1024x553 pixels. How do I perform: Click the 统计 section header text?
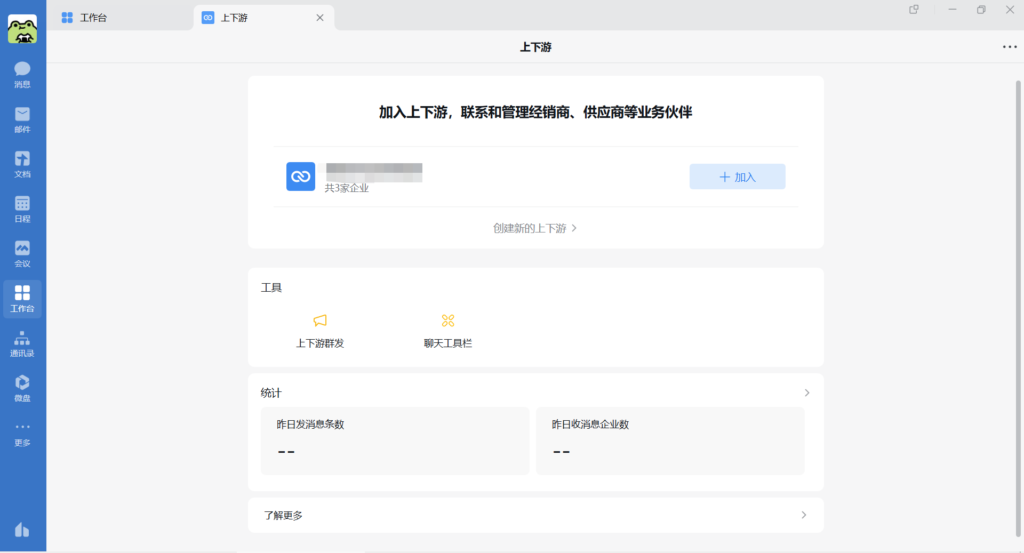[x=271, y=392]
